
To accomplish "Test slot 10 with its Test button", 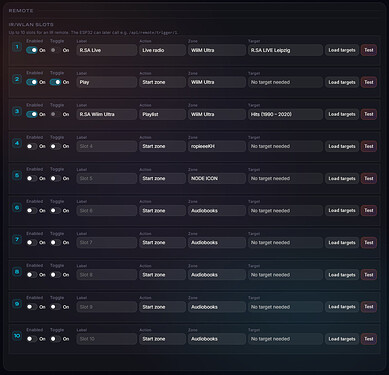I will [x=369, y=339].
